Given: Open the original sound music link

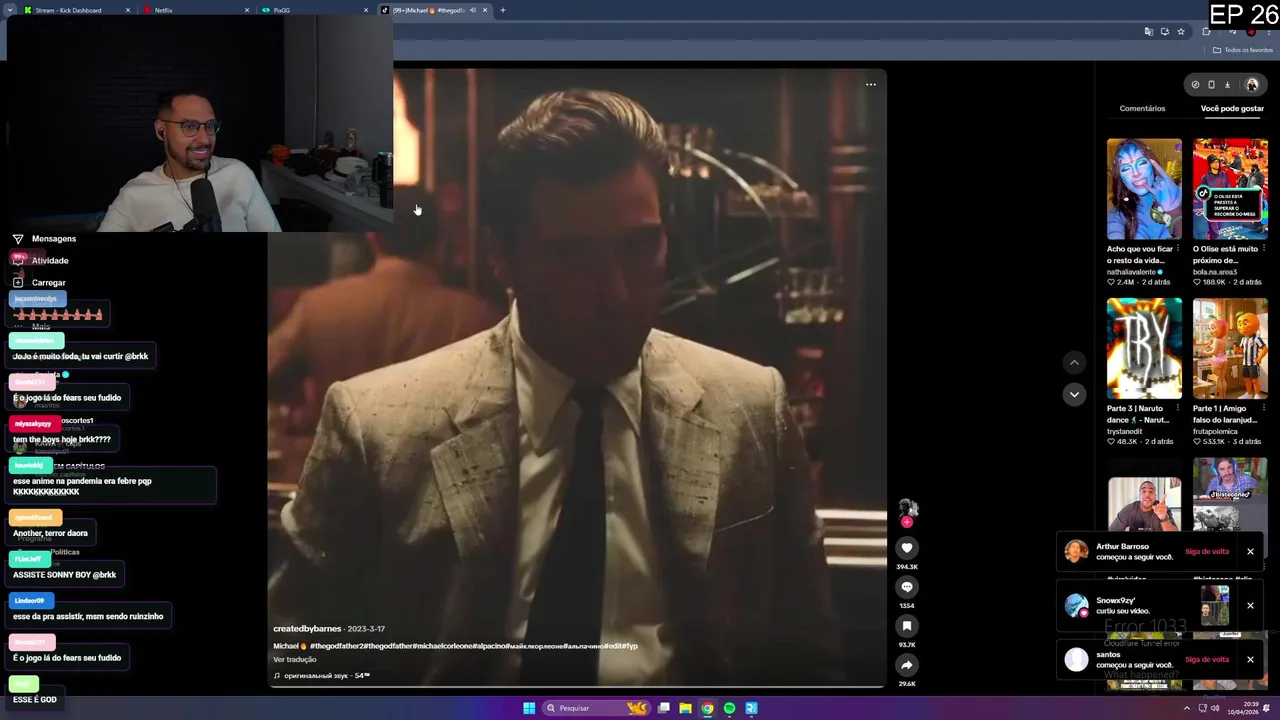Looking at the screenshot, I should [322, 676].
